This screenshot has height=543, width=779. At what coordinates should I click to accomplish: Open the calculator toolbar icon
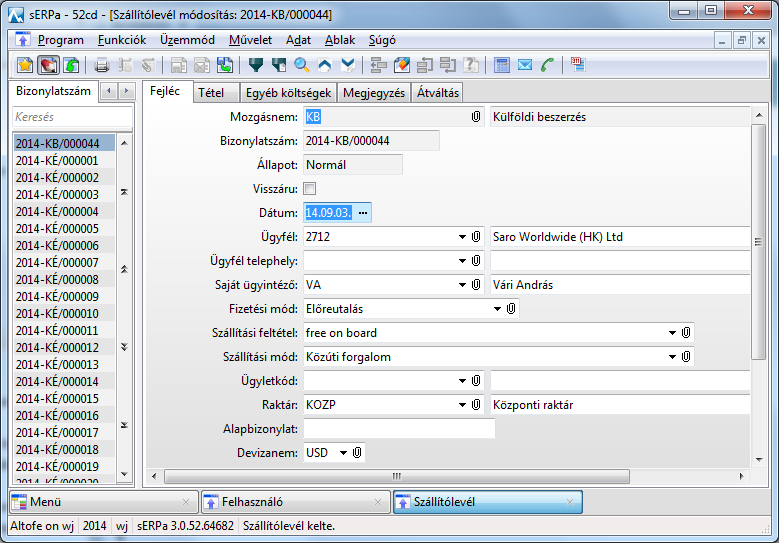502,65
